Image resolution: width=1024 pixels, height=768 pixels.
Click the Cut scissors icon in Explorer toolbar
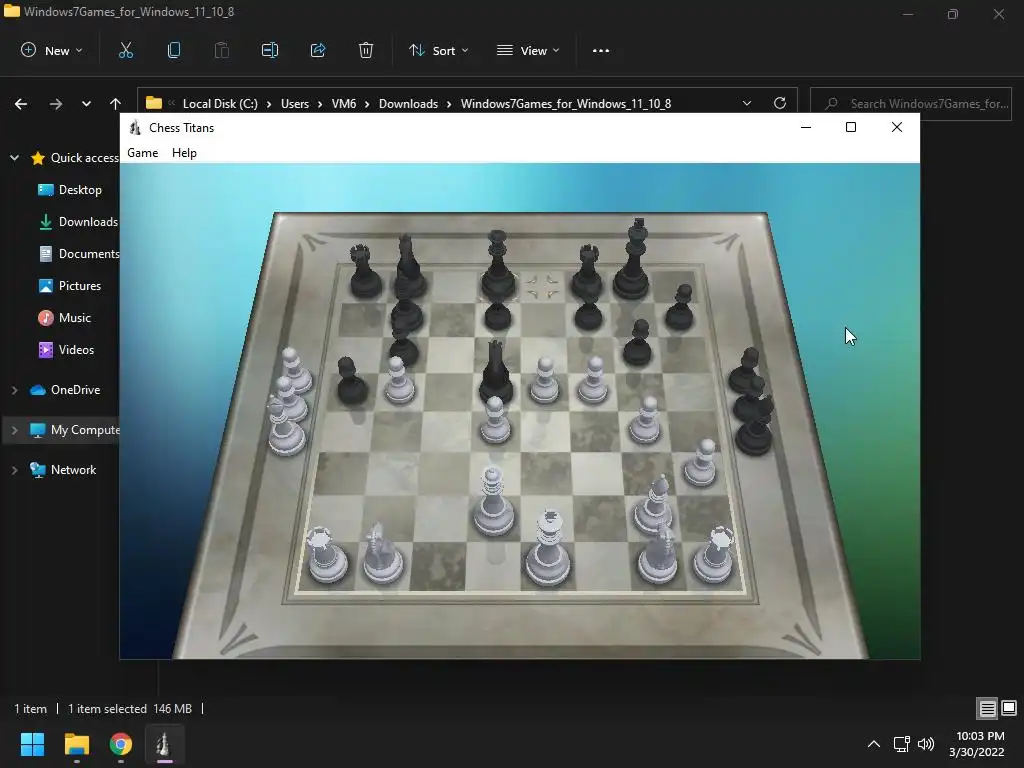coord(126,50)
